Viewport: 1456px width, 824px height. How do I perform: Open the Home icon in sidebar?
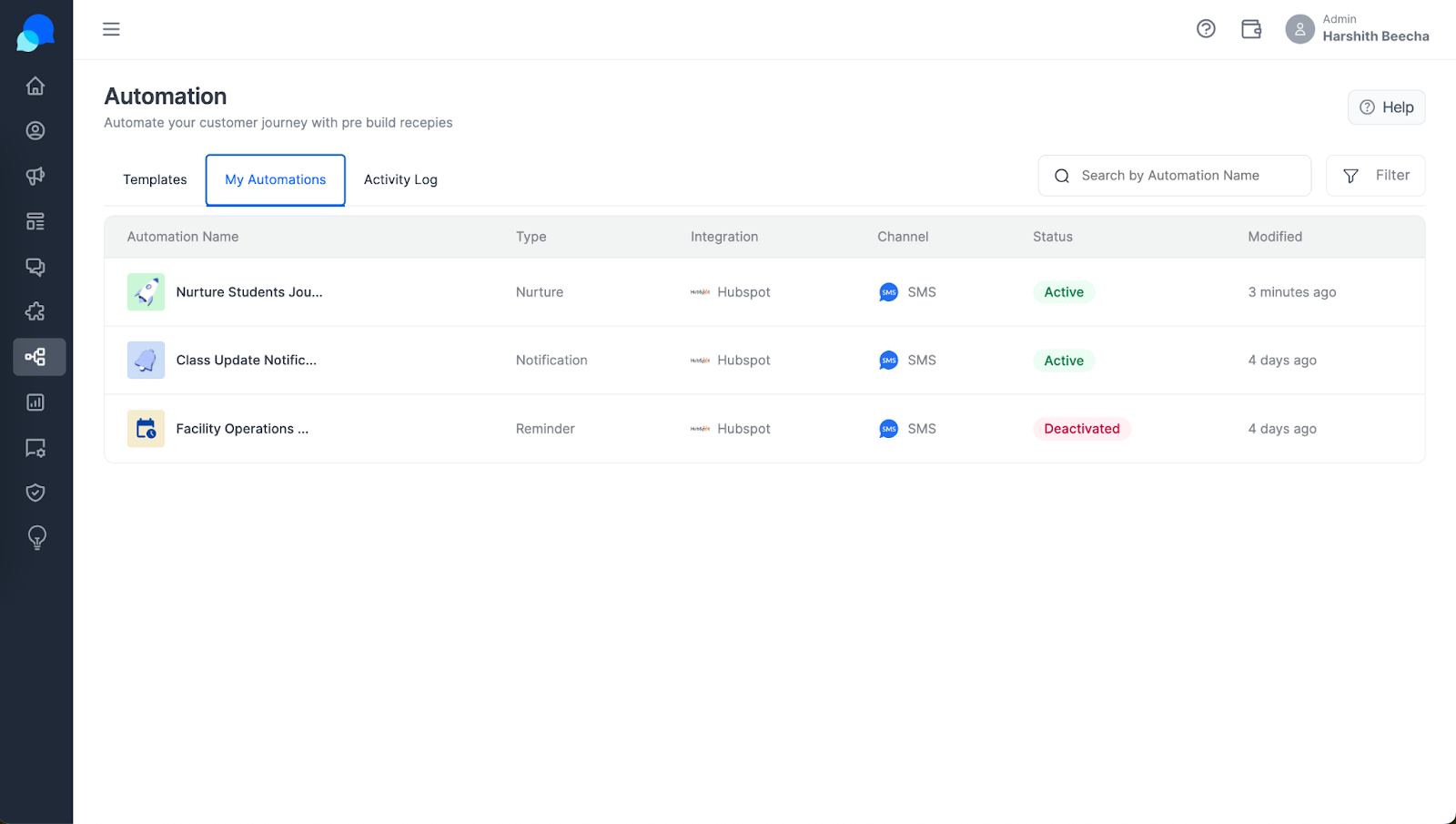[x=35, y=86]
